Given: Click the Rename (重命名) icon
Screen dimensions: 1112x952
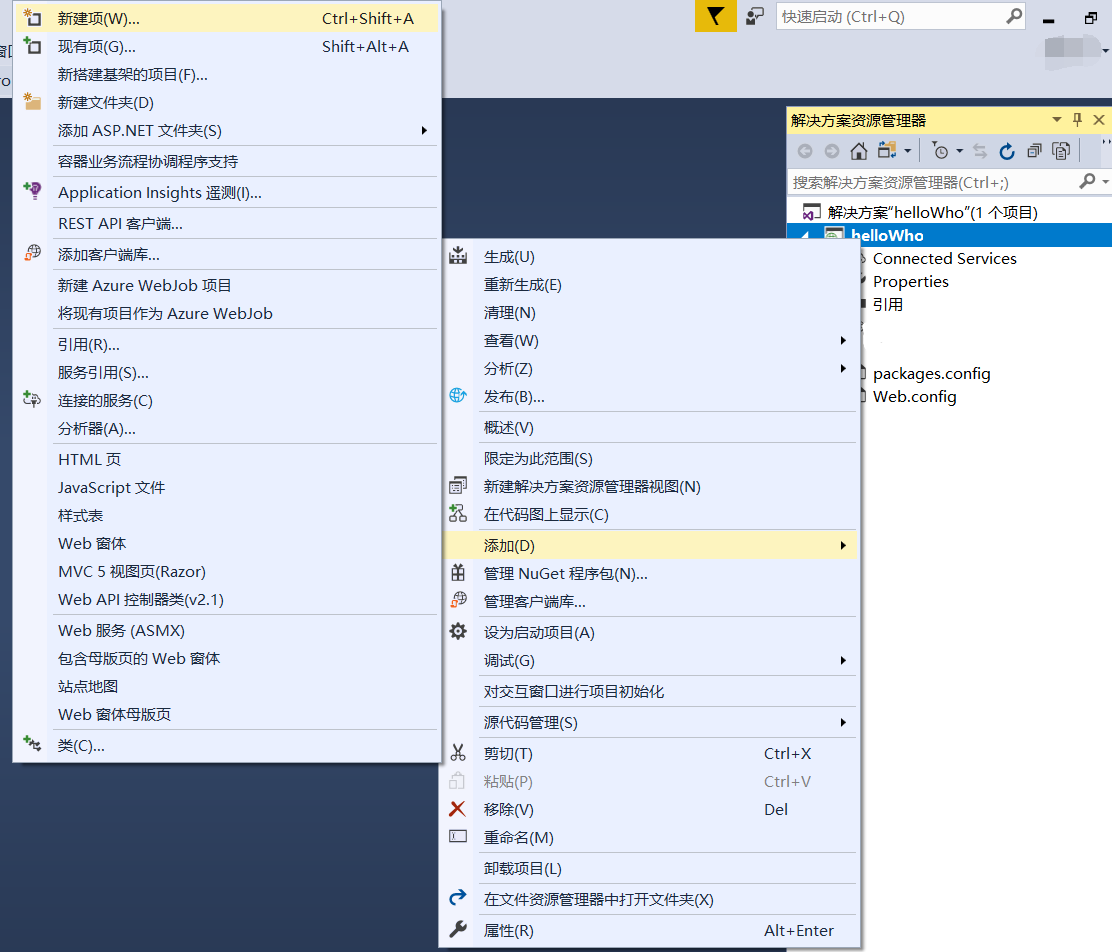Looking at the screenshot, I should point(458,836).
